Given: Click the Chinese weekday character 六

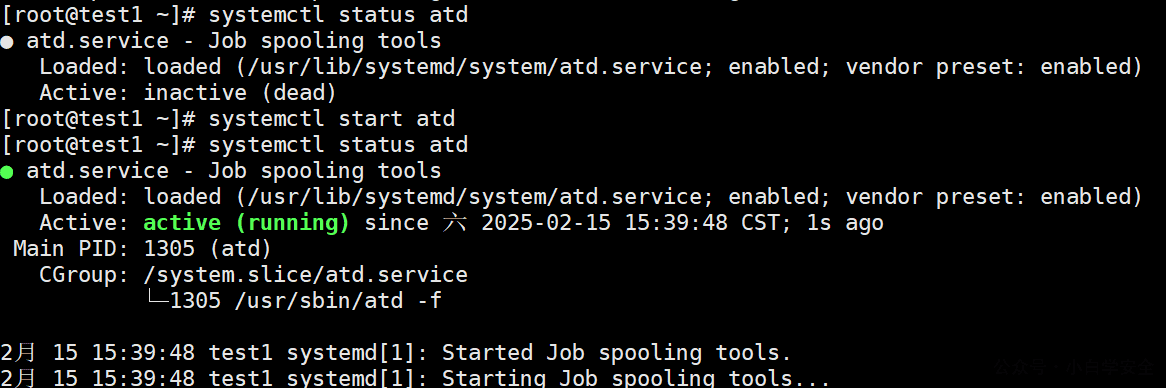Looking at the screenshot, I should (x=454, y=223).
